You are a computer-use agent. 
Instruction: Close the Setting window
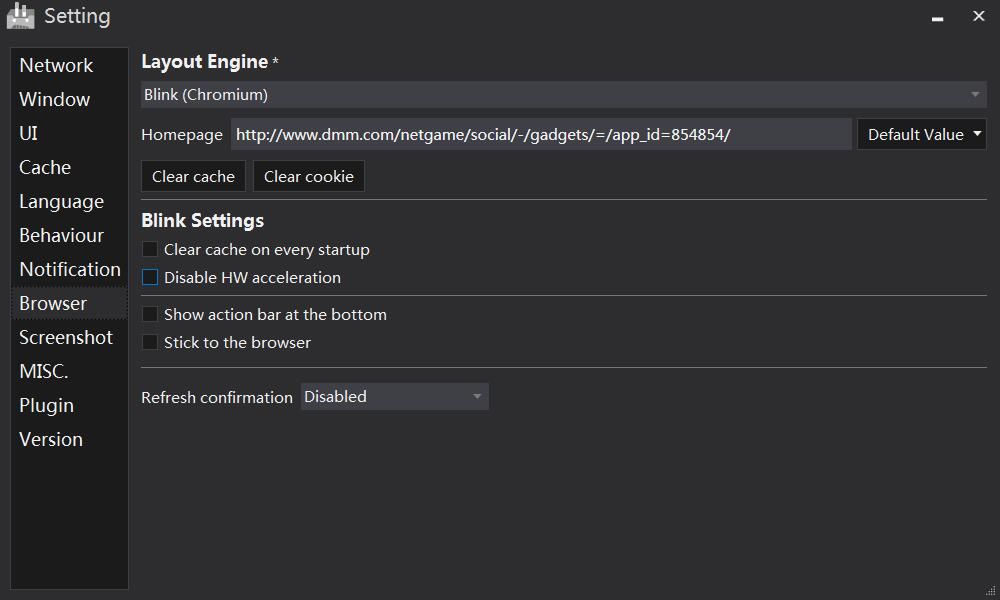tap(979, 16)
